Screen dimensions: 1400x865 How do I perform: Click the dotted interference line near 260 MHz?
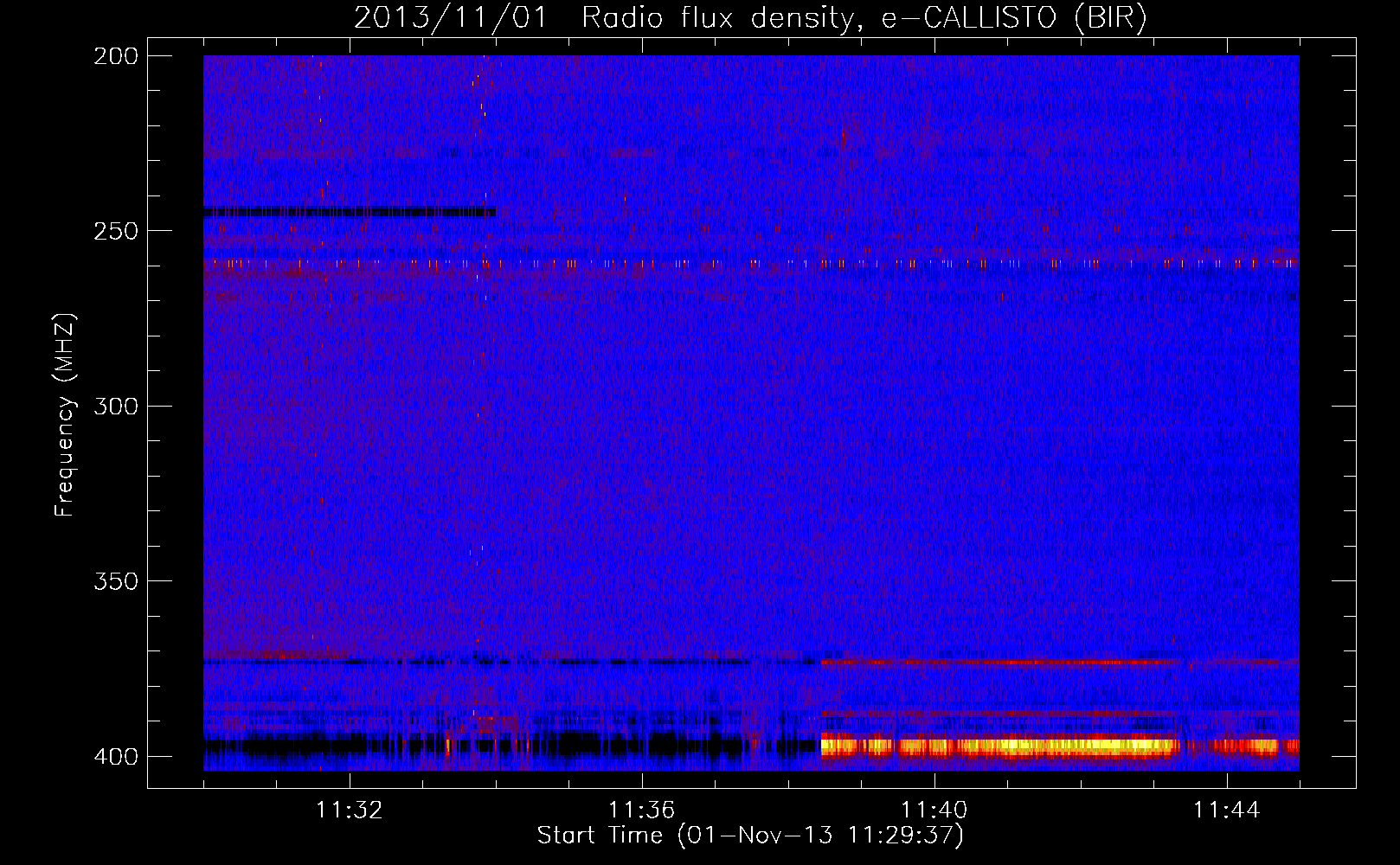pos(751,263)
